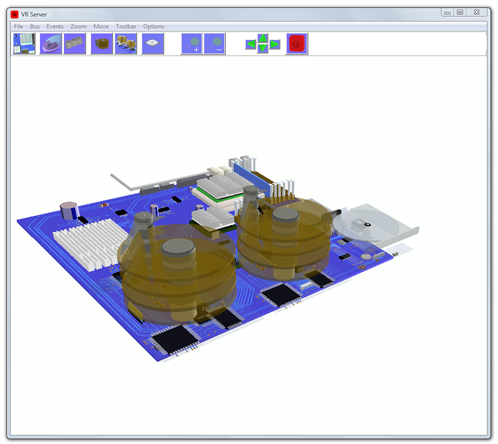
Task: Click the purple domed device toolbar icon
Action: [51, 43]
